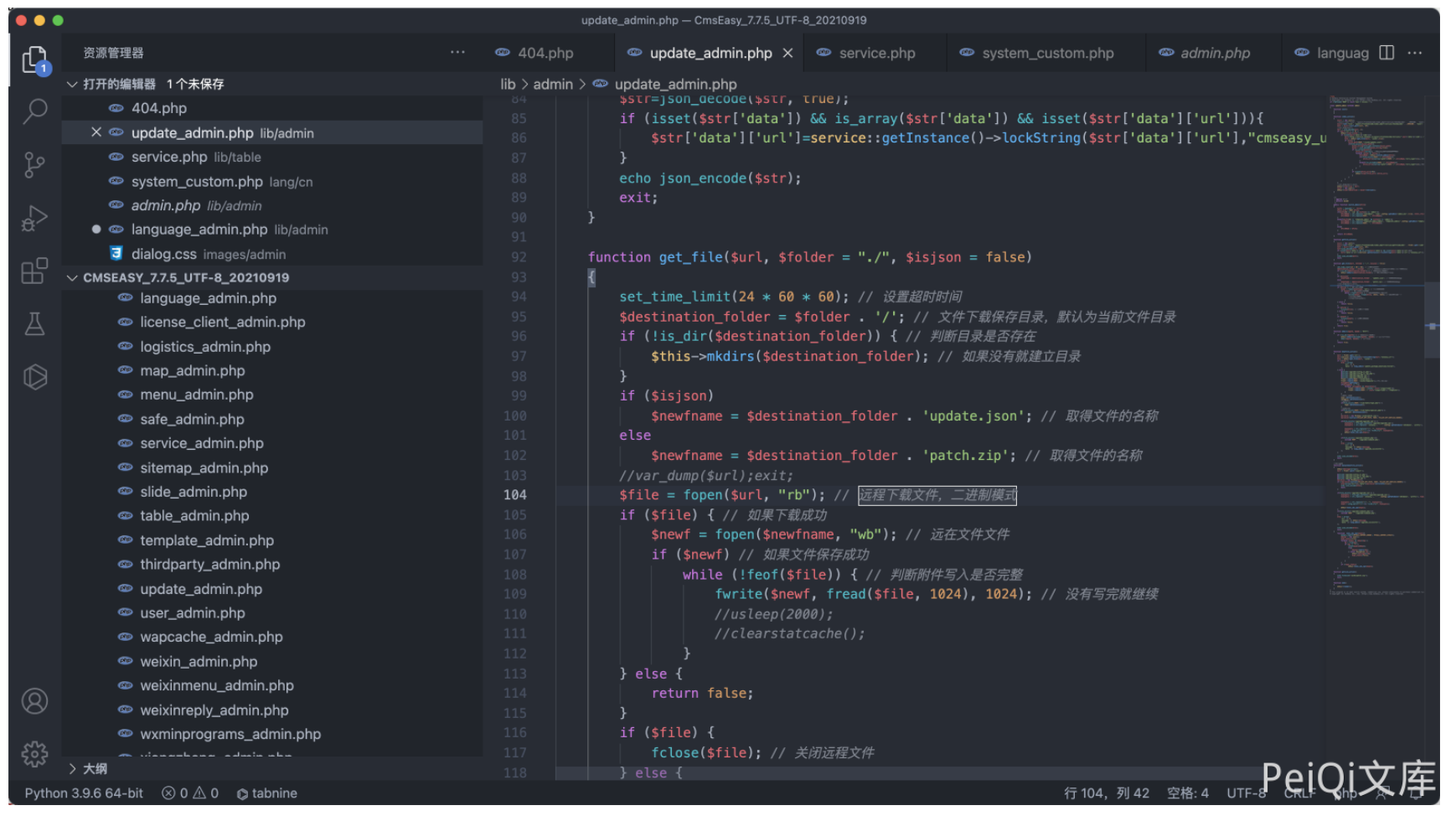
Task: Open the Extensions view
Action: tap(34, 271)
